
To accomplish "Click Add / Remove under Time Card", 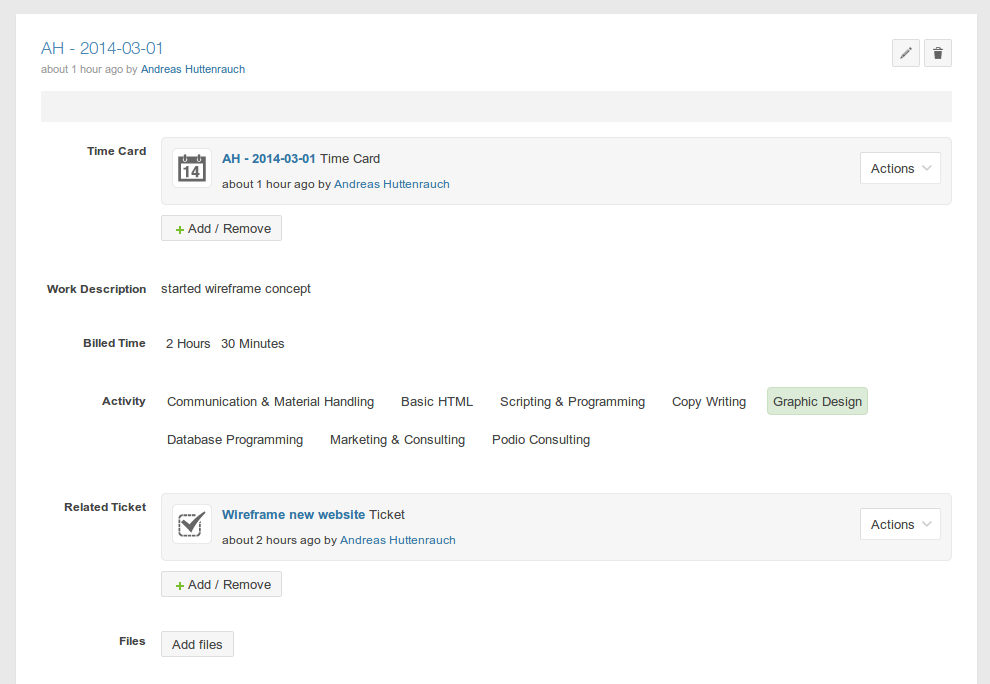I will click(221, 229).
